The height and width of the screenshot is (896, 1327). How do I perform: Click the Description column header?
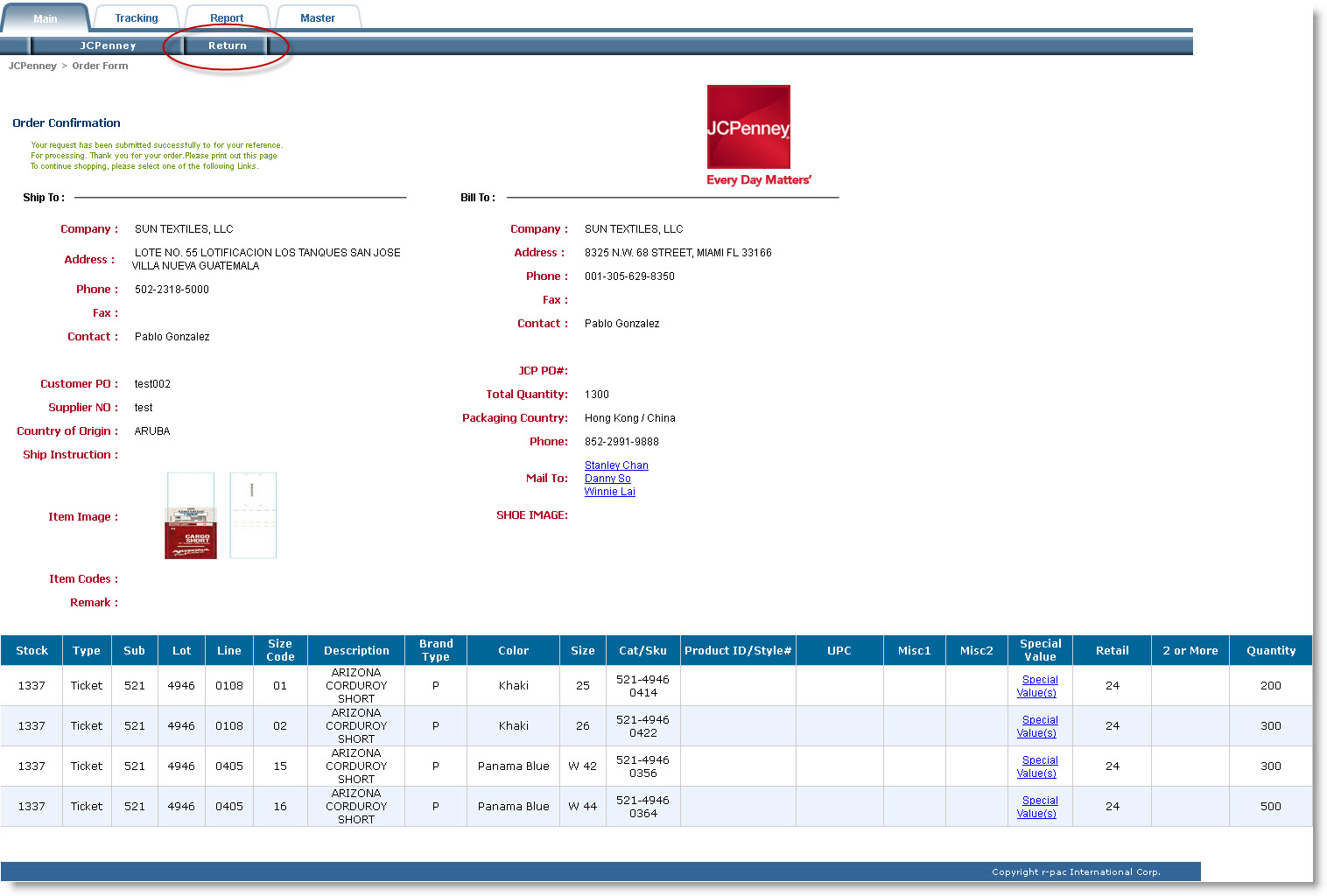click(x=356, y=650)
